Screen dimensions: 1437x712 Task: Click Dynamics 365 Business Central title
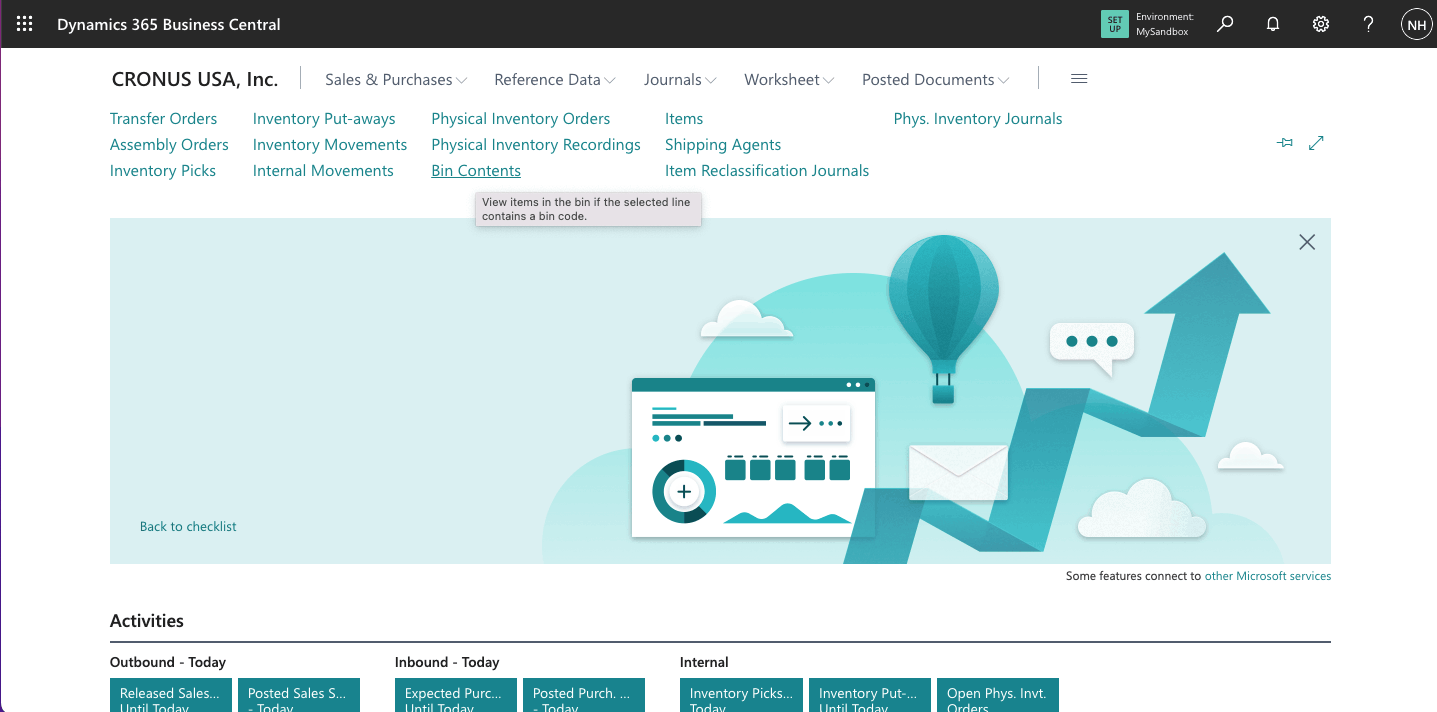click(x=169, y=24)
